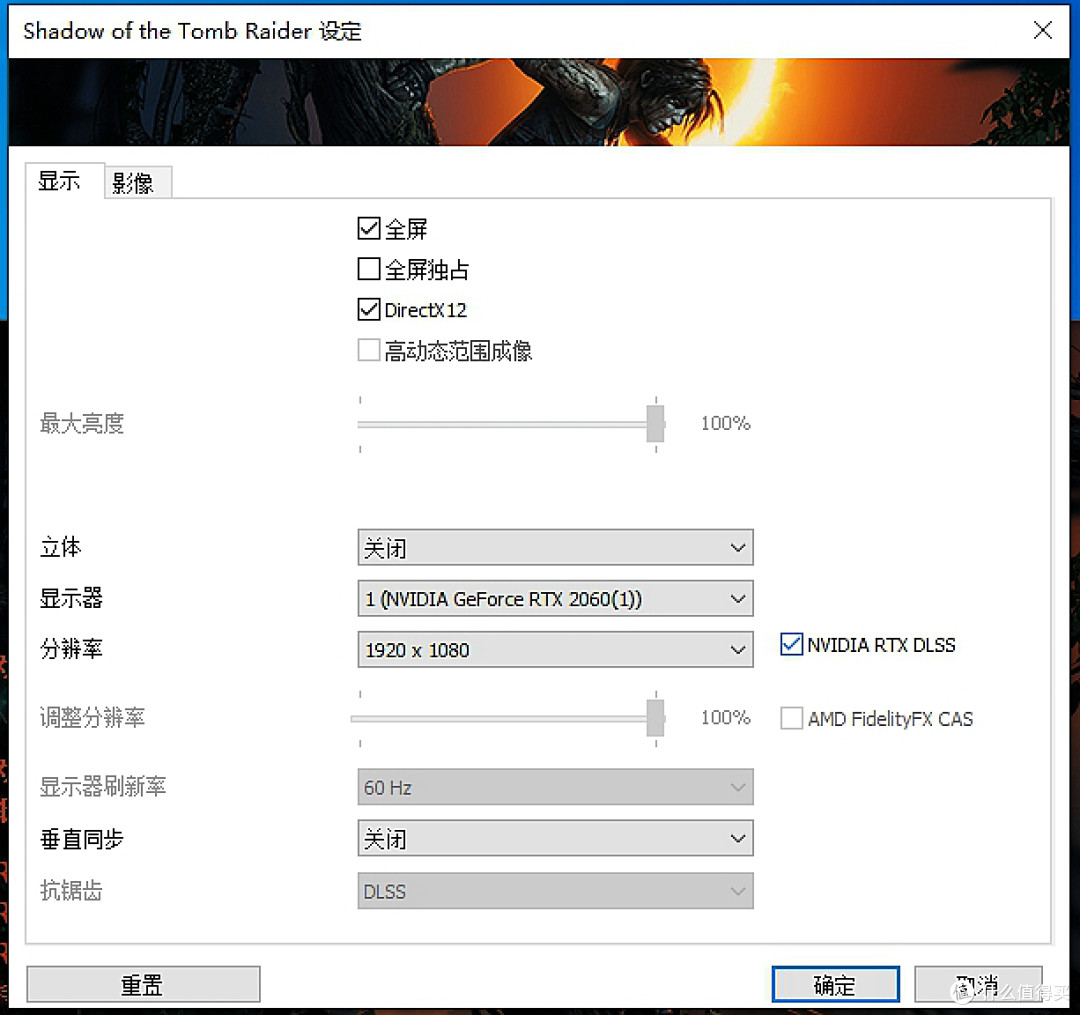This screenshot has height=1015, width=1080.
Task: Click the window title Shadow of the Tomb Raider 设定
Action: [x=192, y=31]
